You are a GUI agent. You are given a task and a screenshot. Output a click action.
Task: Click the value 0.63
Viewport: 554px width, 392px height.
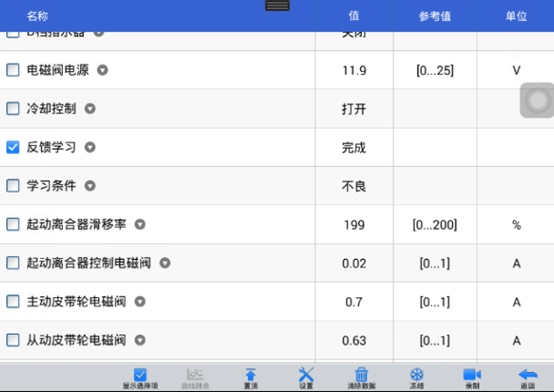point(354,341)
